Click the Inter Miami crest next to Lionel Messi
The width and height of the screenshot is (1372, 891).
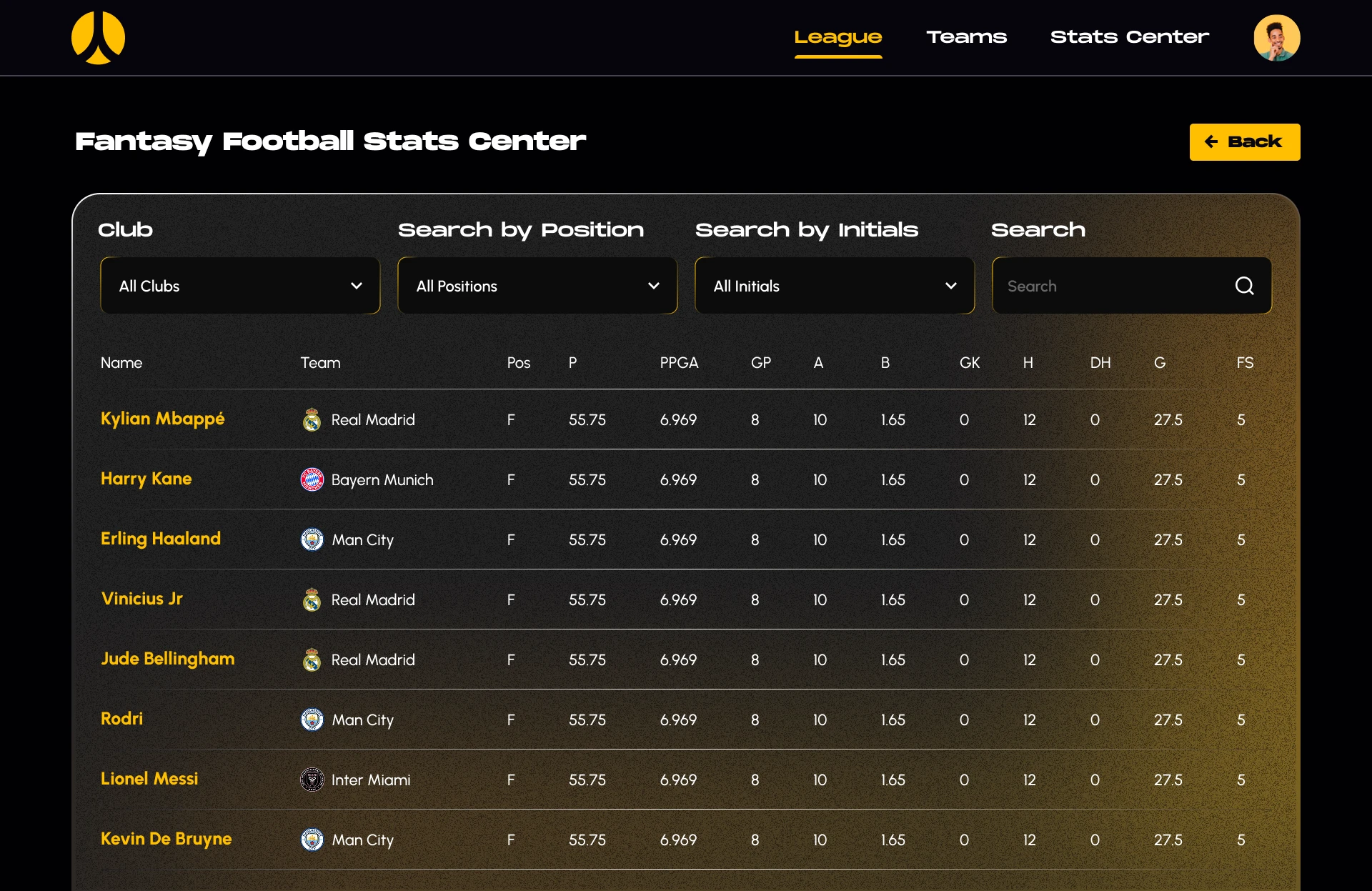click(312, 780)
